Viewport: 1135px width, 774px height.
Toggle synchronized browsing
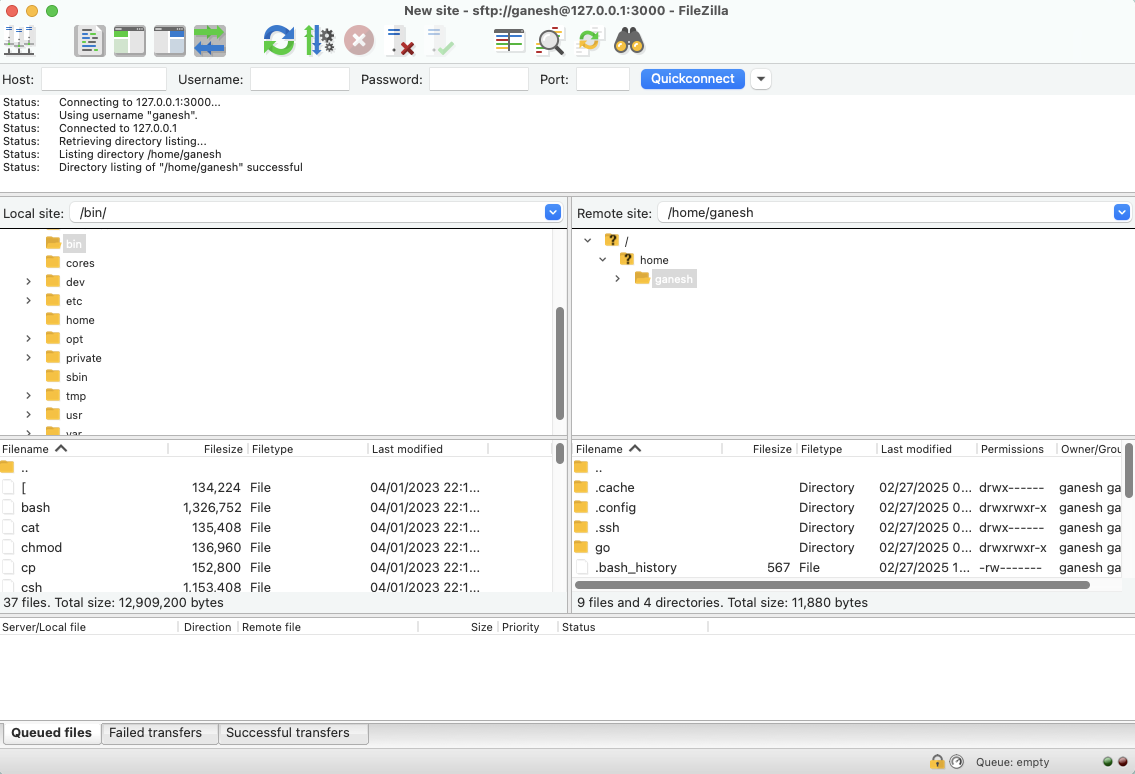589,41
